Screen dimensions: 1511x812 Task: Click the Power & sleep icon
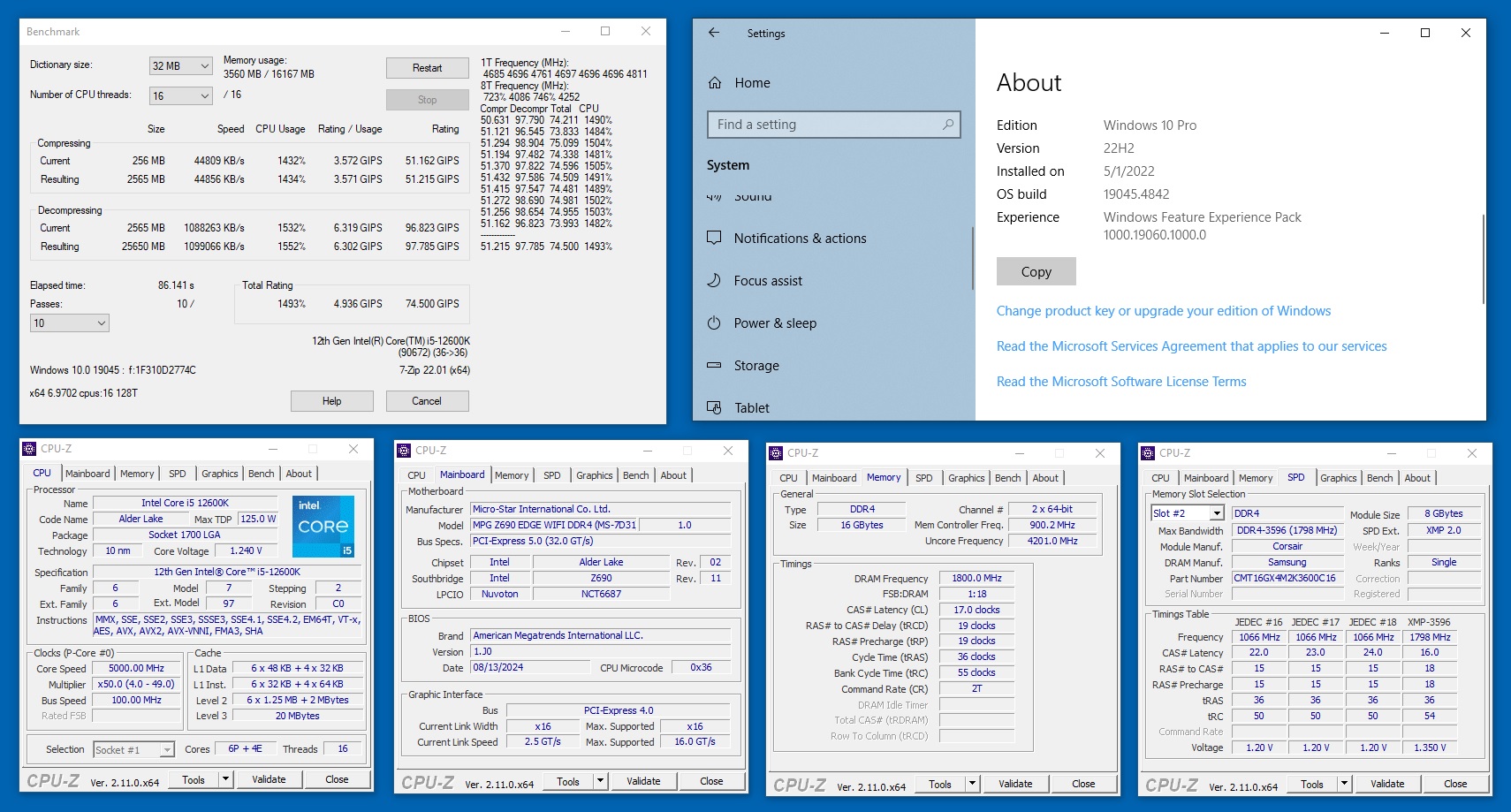click(x=715, y=323)
